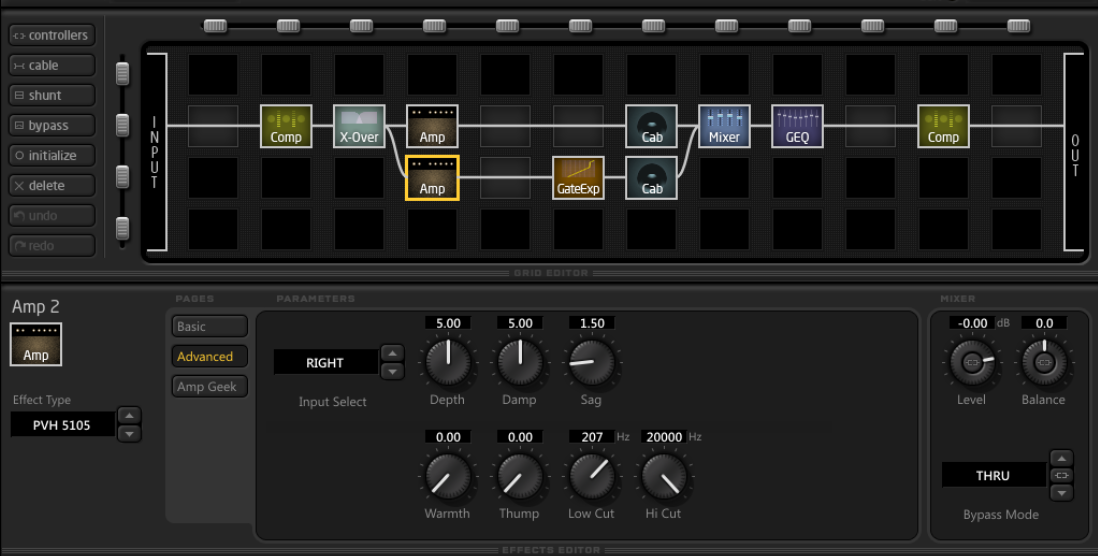Click the redo button
The image size is (1098, 556).
point(52,246)
